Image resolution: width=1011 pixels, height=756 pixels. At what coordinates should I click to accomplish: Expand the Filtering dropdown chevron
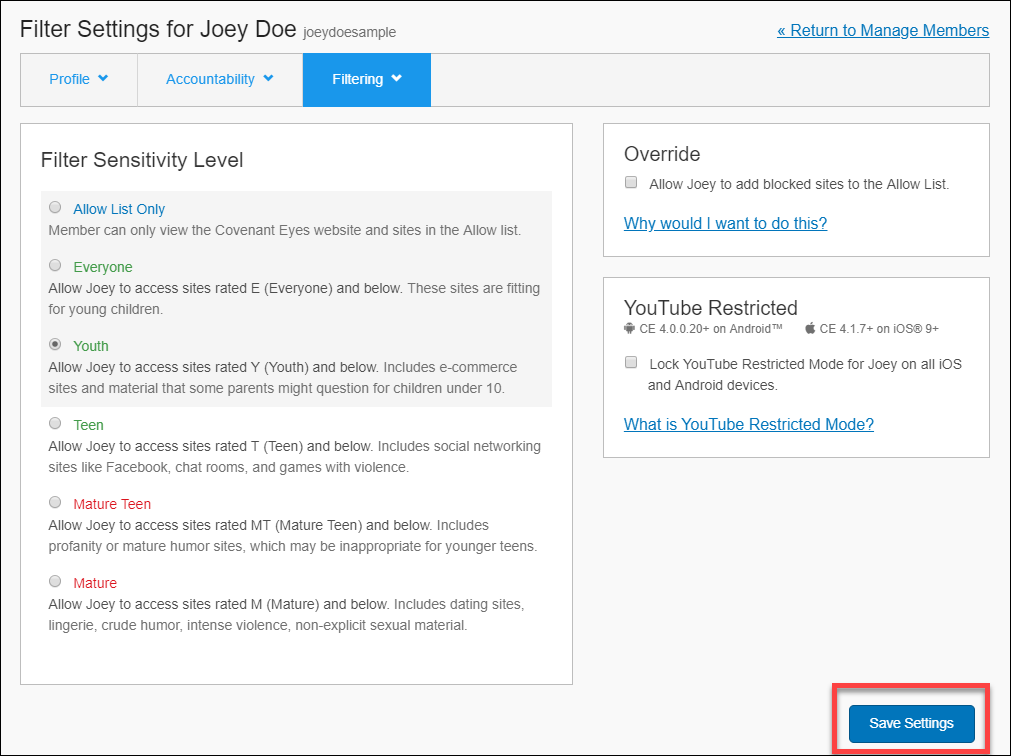point(397,79)
